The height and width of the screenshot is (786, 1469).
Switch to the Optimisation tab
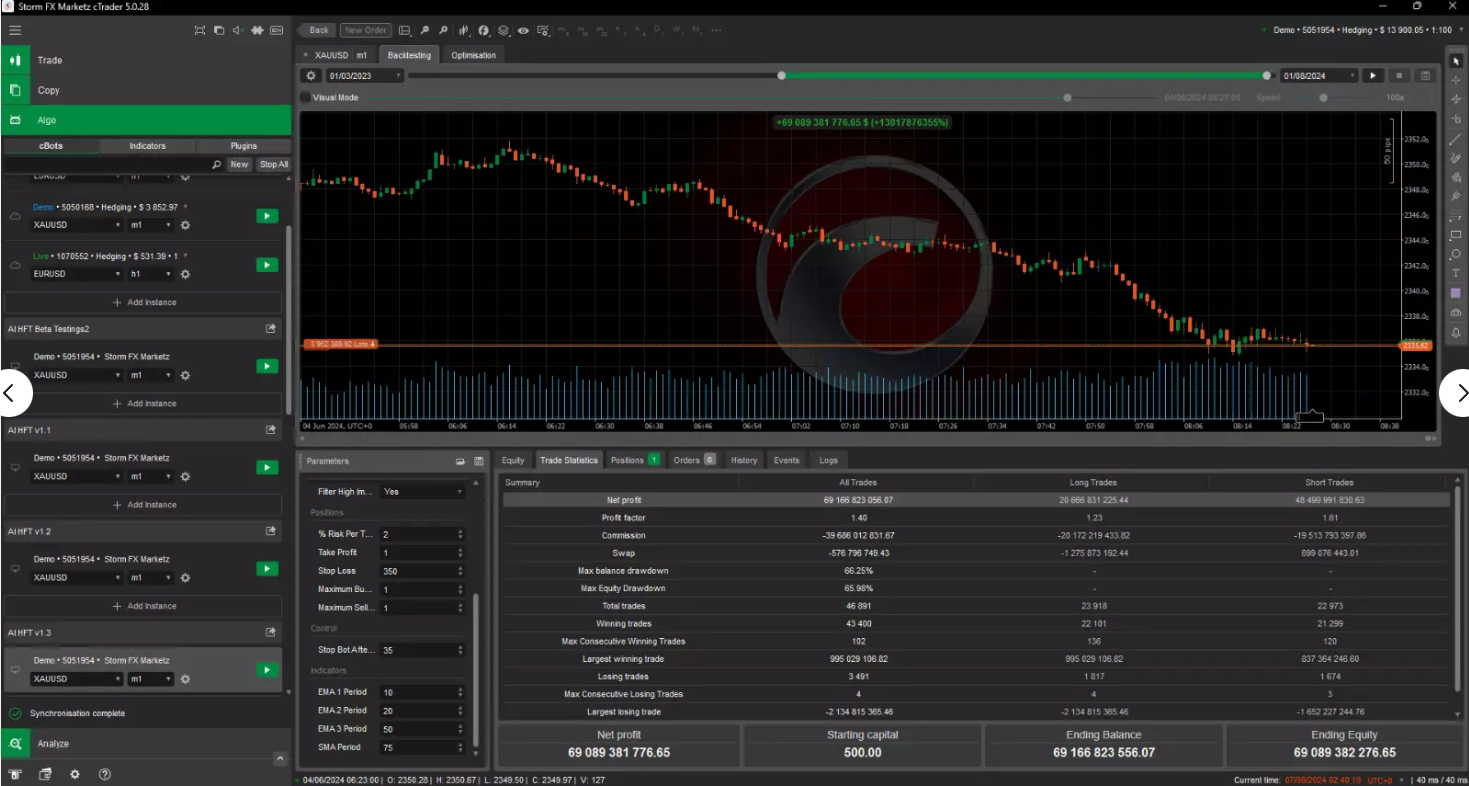(473, 55)
